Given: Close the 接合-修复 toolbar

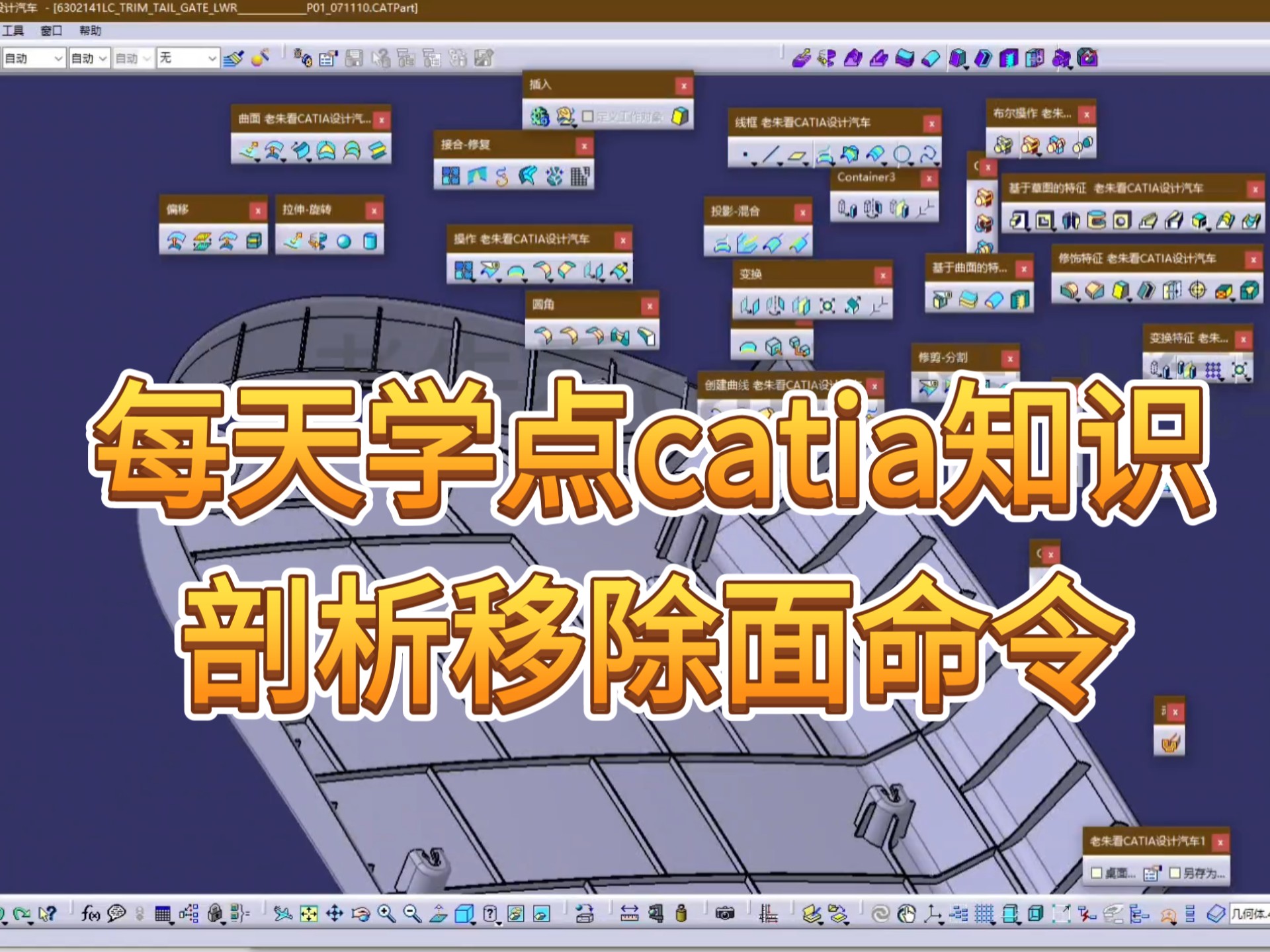Looking at the screenshot, I should click(x=584, y=146).
